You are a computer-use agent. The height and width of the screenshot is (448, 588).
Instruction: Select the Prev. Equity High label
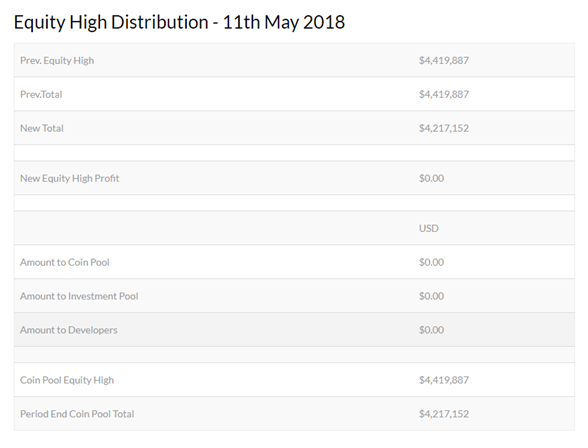pos(57,60)
